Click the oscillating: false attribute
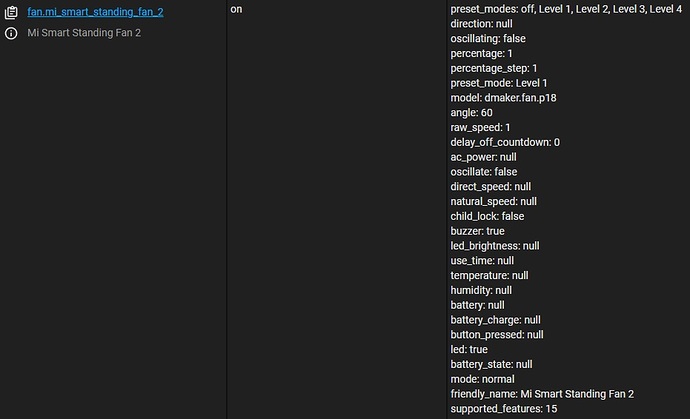This screenshot has height=419, width=690. coord(488,39)
